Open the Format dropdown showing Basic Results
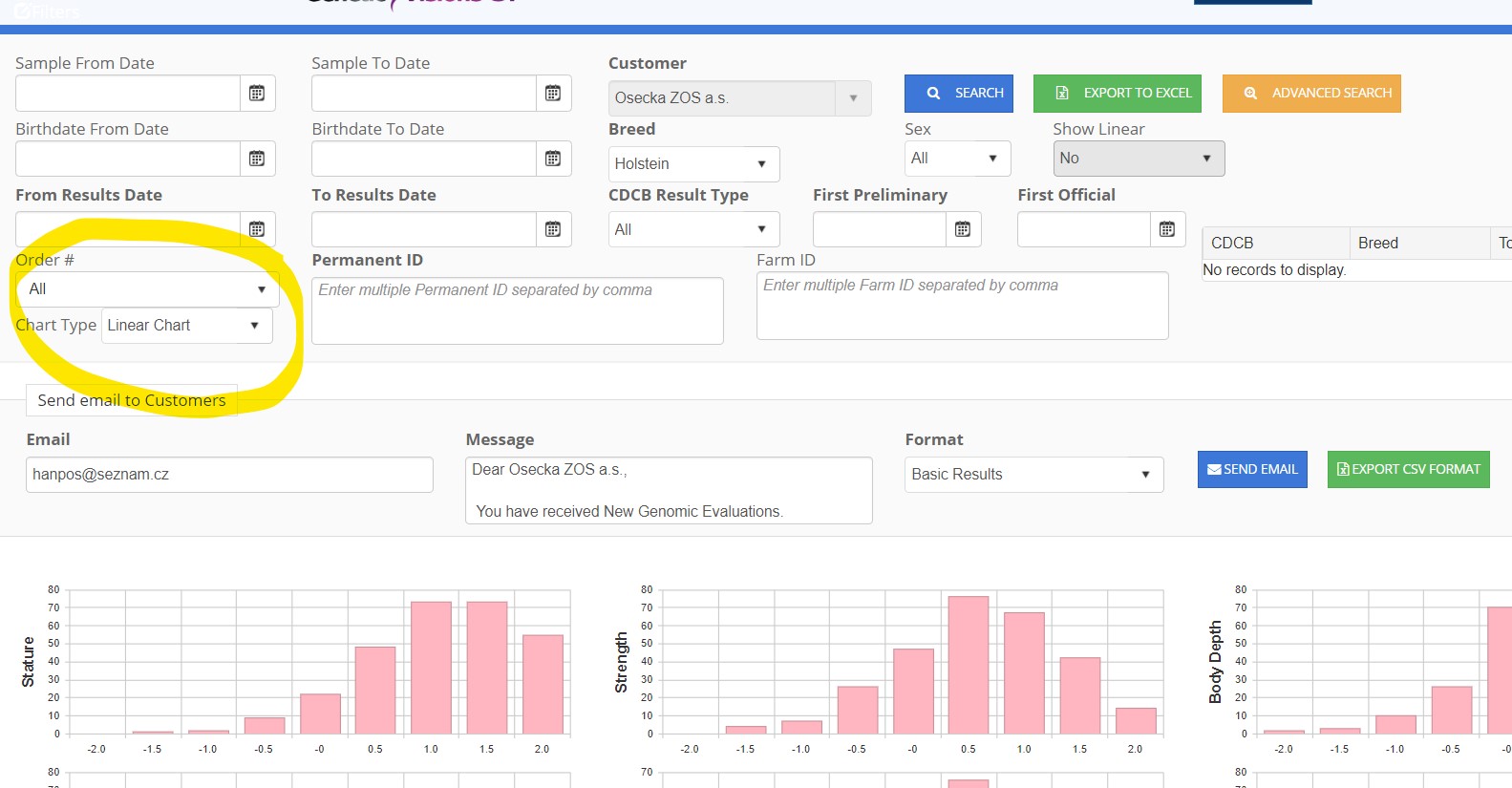1512x788 pixels. point(1034,475)
